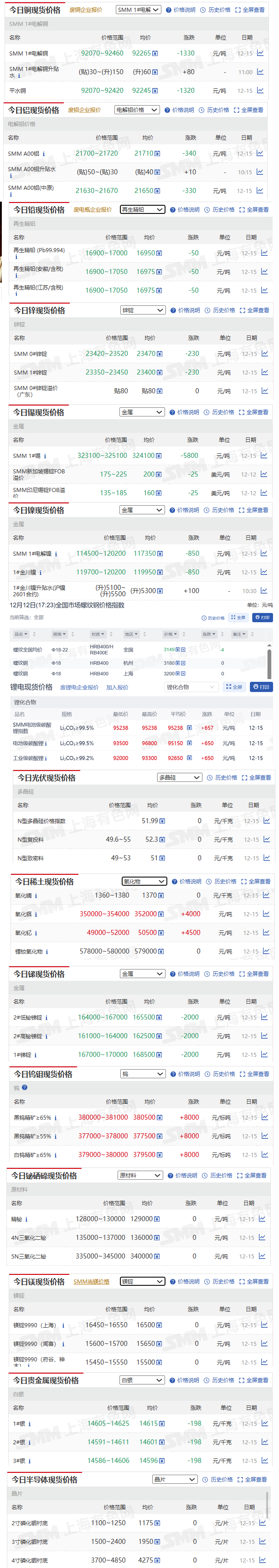279x1568 pixels.
Task: Open the trend chart for 1#银
Action: [x=264, y=1423]
